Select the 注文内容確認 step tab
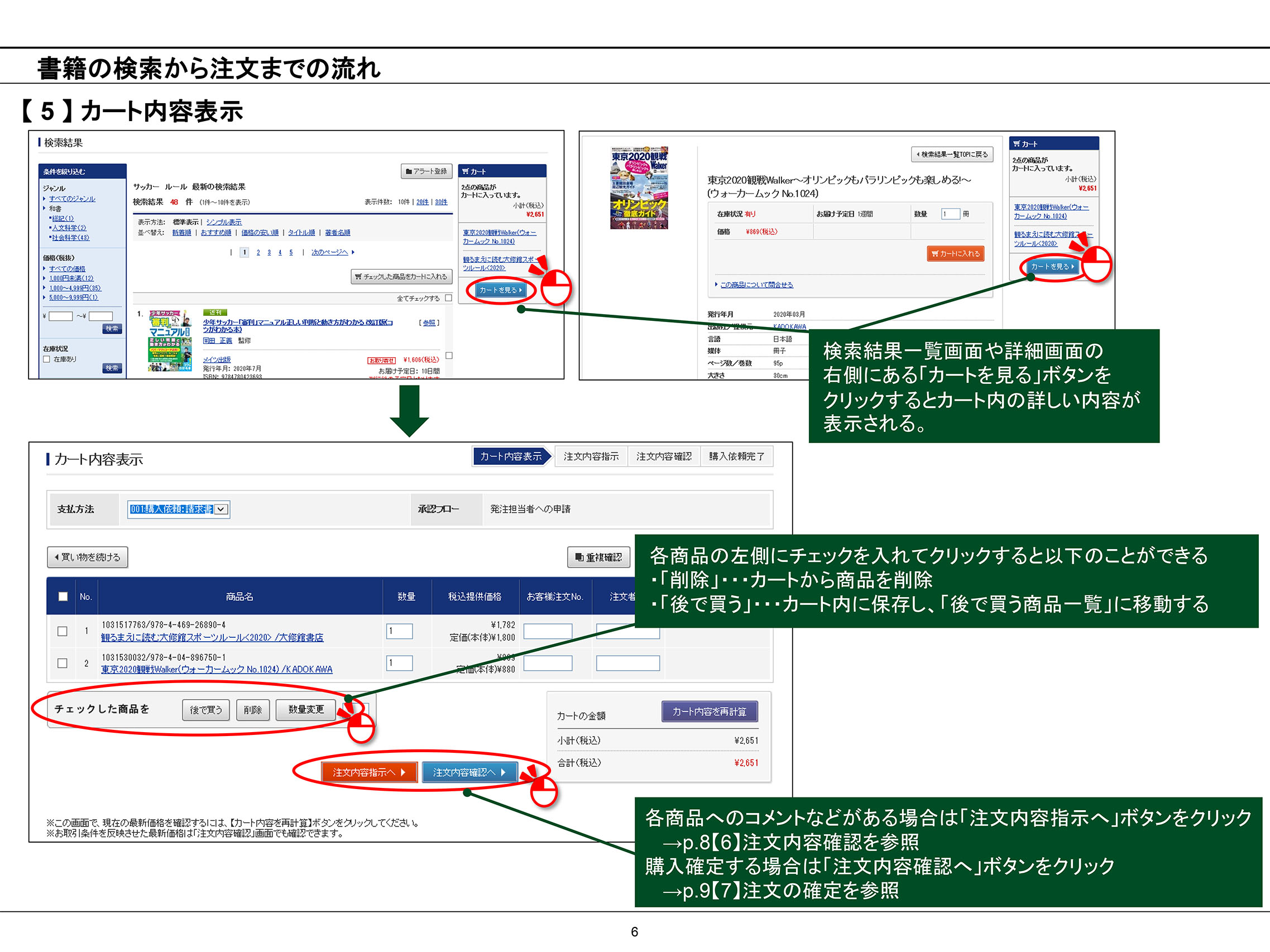 click(664, 456)
